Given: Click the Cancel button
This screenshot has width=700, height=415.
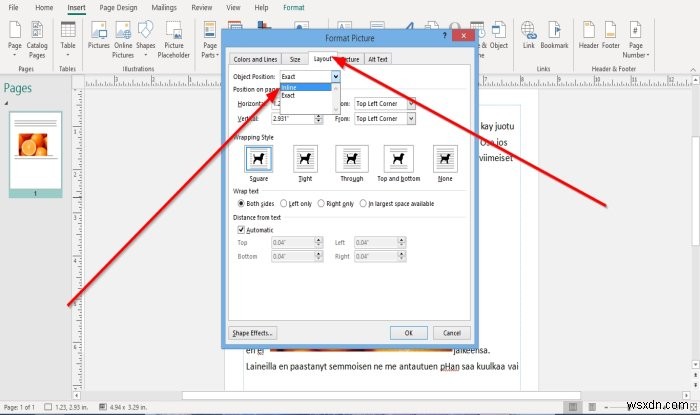Looking at the screenshot, I should 452,333.
